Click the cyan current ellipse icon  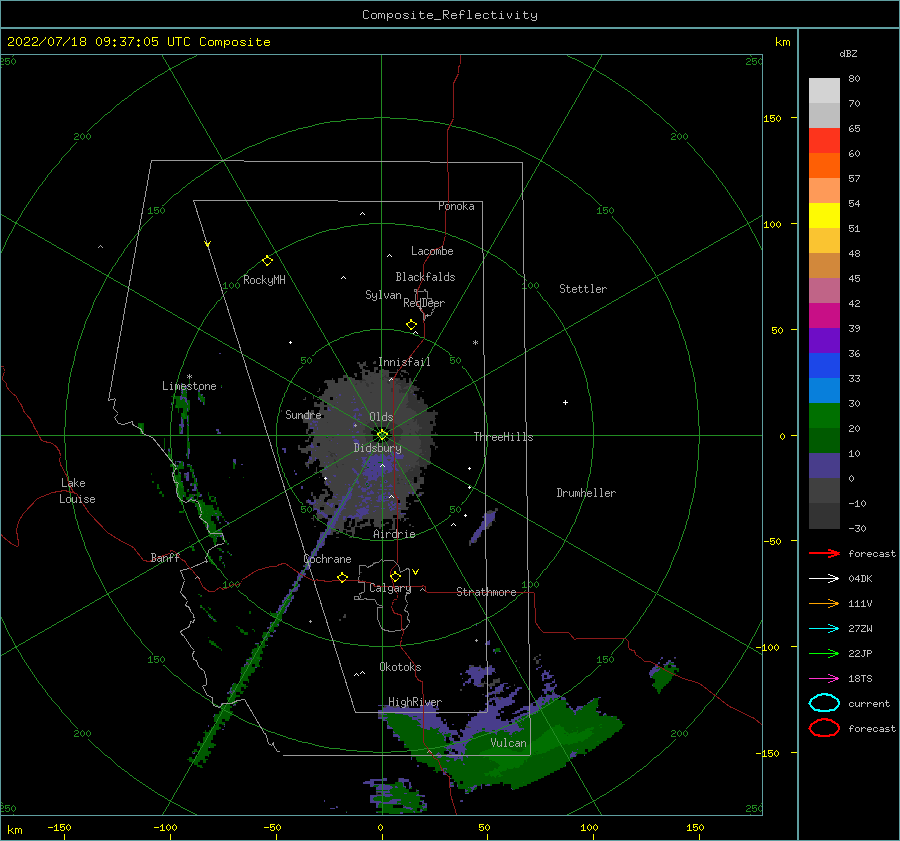824,703
